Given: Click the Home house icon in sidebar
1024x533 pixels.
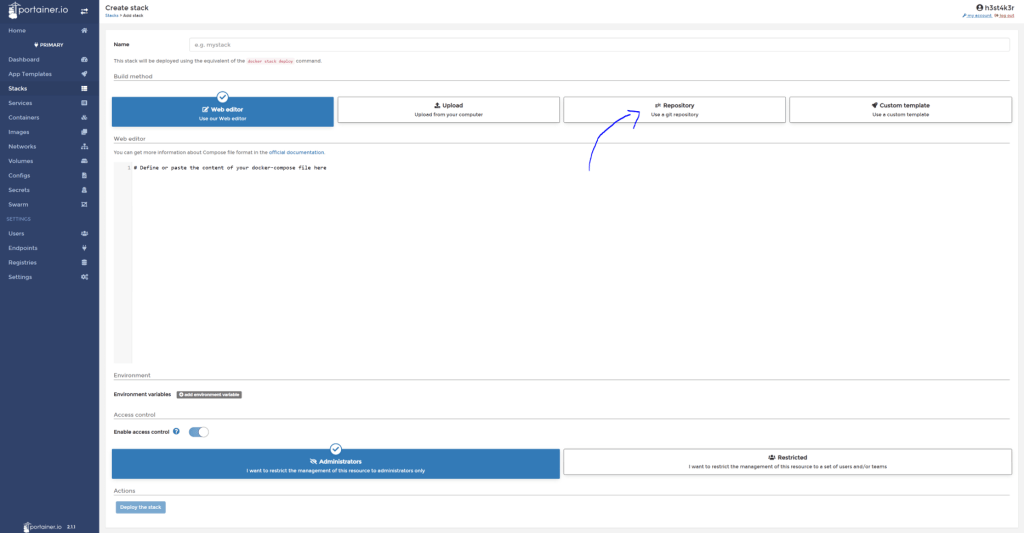Looking at the screenshot, I should (x=84, y=31).
